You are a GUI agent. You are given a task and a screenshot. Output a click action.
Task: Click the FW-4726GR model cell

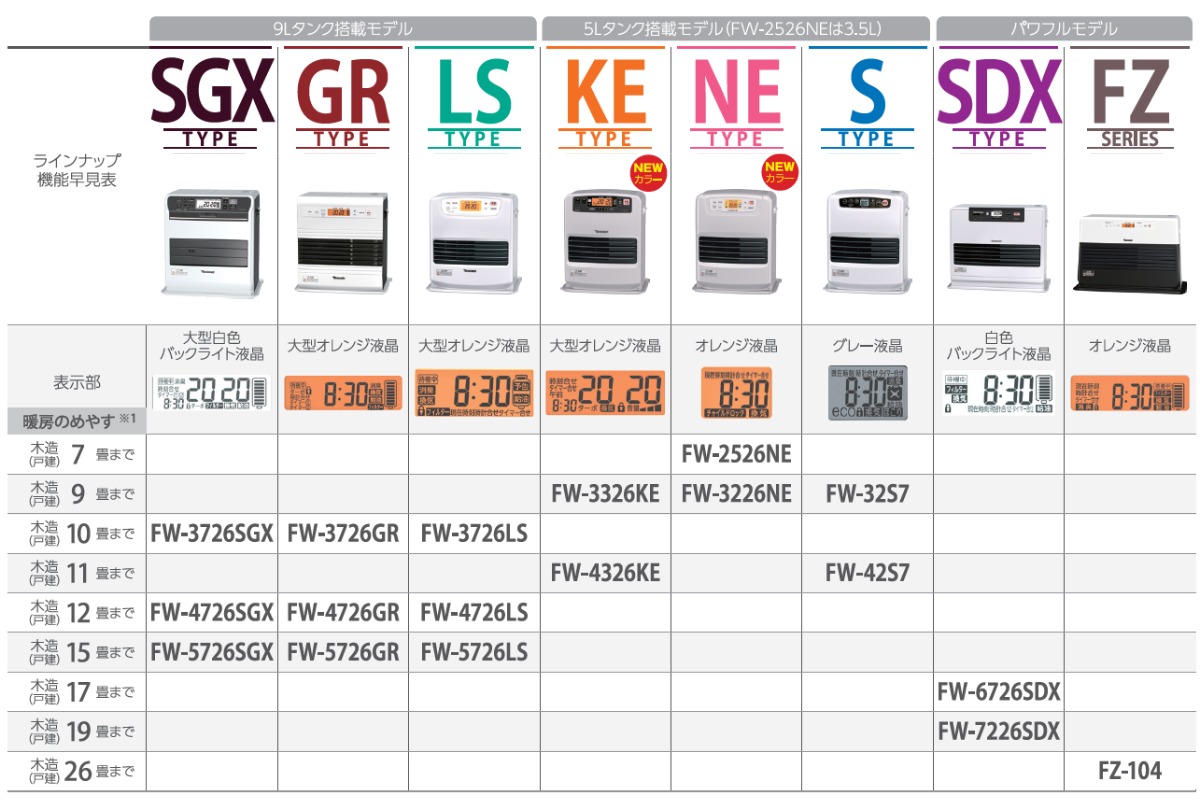[x=343, y=612]
